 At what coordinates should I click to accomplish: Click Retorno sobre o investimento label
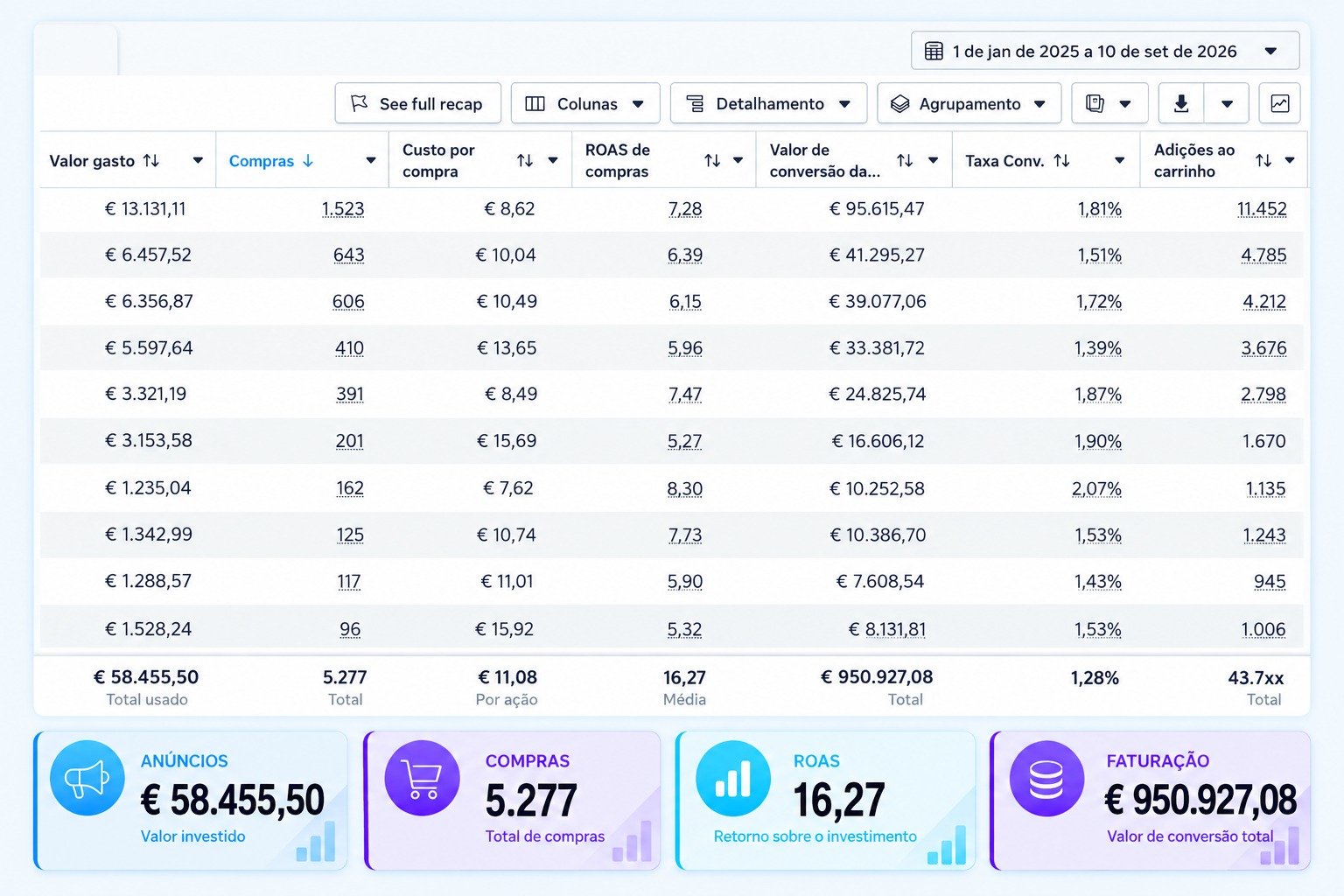815,836
